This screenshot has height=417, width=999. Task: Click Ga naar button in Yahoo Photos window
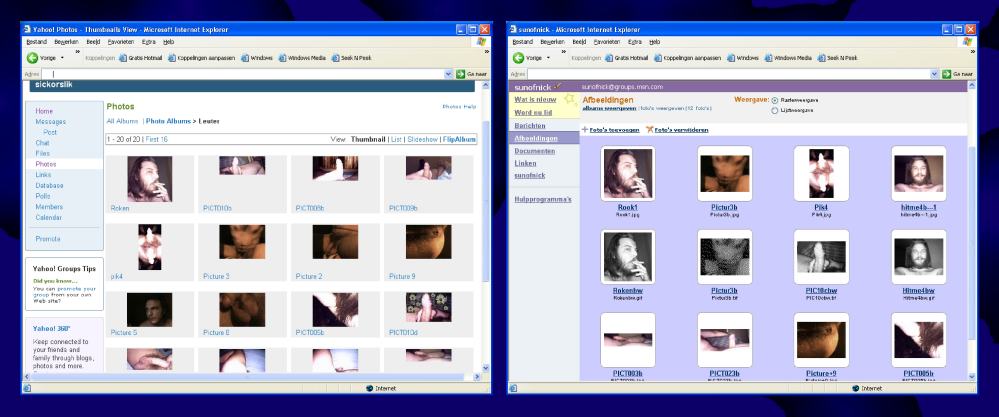point(472,74)
